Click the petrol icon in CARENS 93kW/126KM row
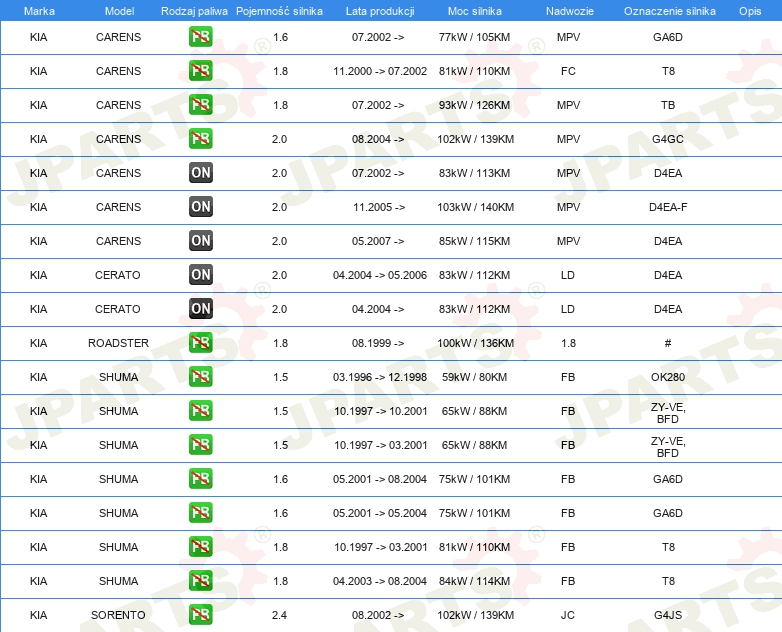Image resolution: width=782 pixels, height=632 pixels. click(x=200, y=105)
